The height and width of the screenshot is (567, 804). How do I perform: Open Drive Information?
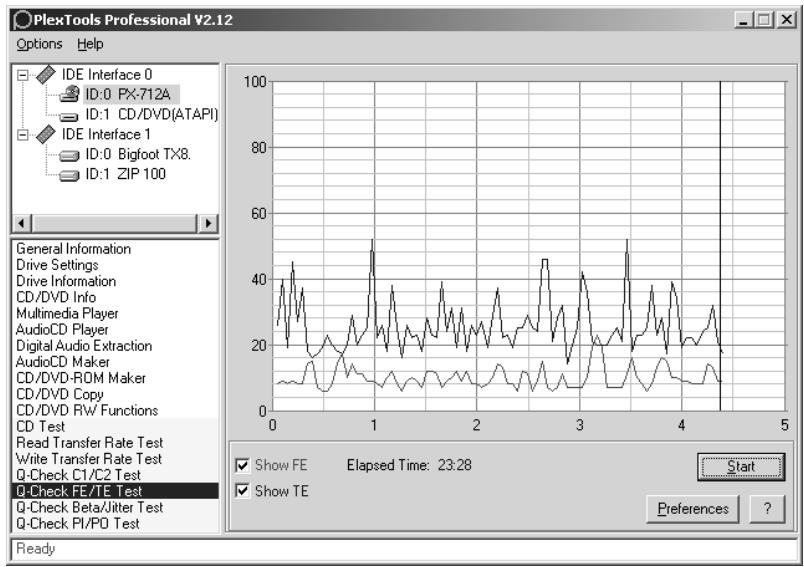tap(66, 281)
